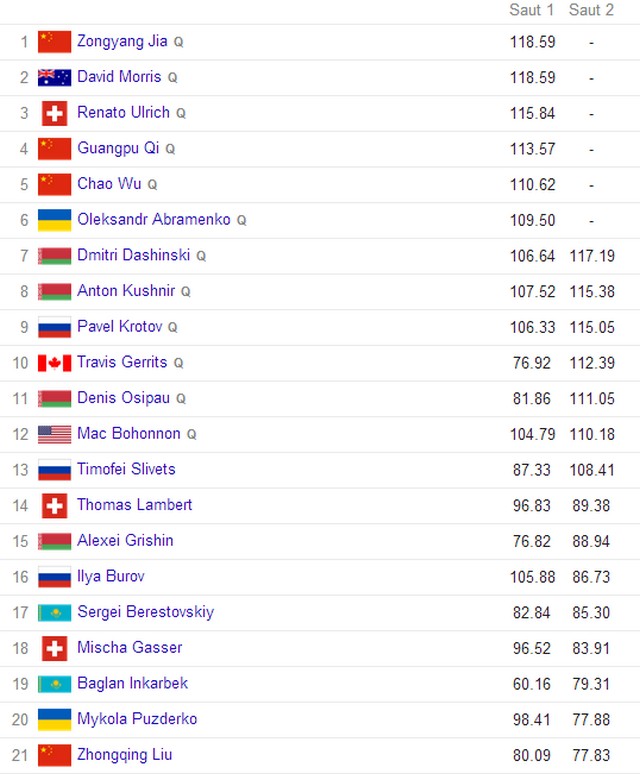Open the Ilya Burov link
This screenshot has height=774, width=640.
tap(111, 576)
